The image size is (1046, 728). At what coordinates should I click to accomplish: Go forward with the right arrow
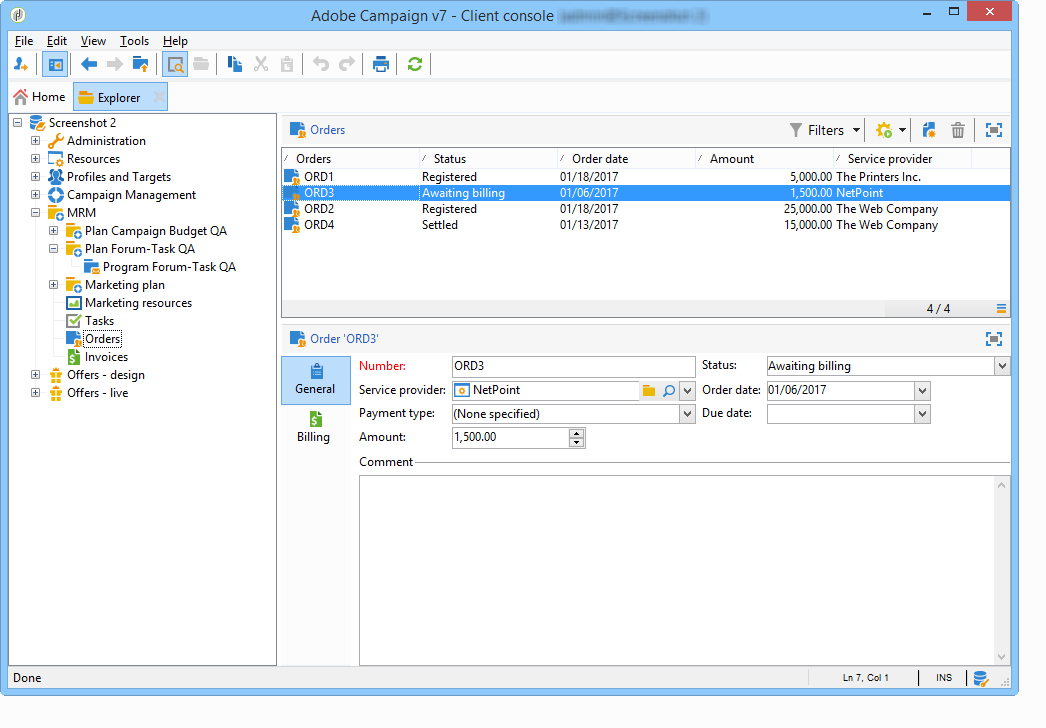[x=115, y=65]
